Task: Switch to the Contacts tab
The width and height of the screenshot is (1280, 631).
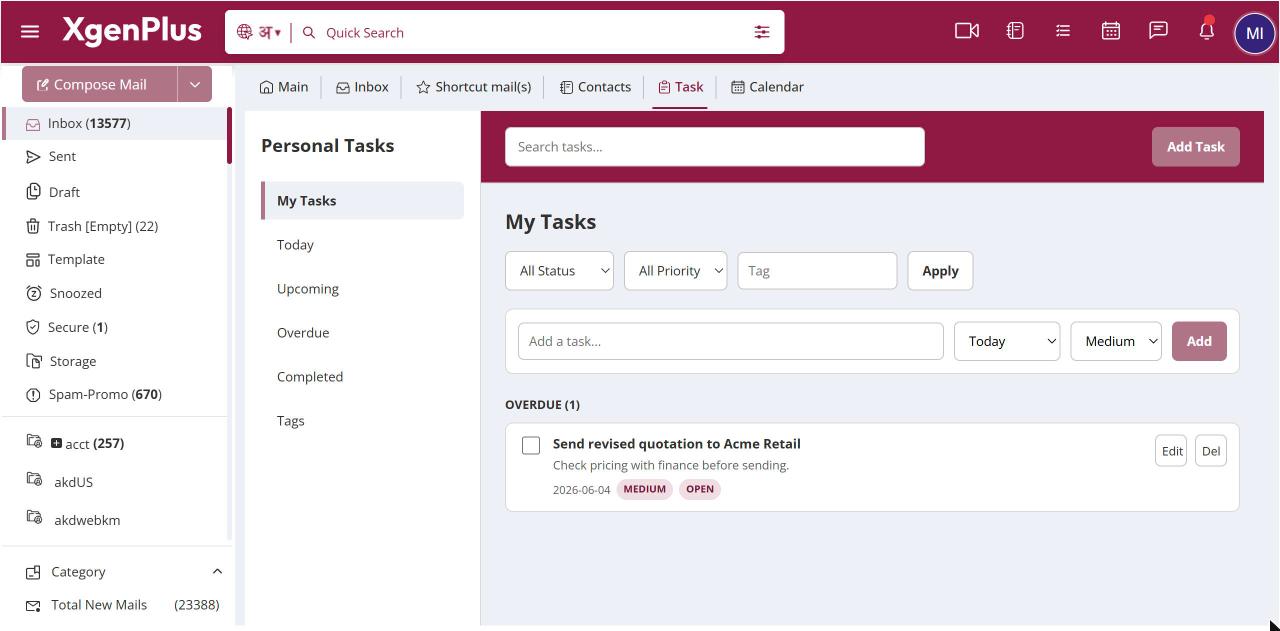Action: pyautogui.click(x=595, y=87)
